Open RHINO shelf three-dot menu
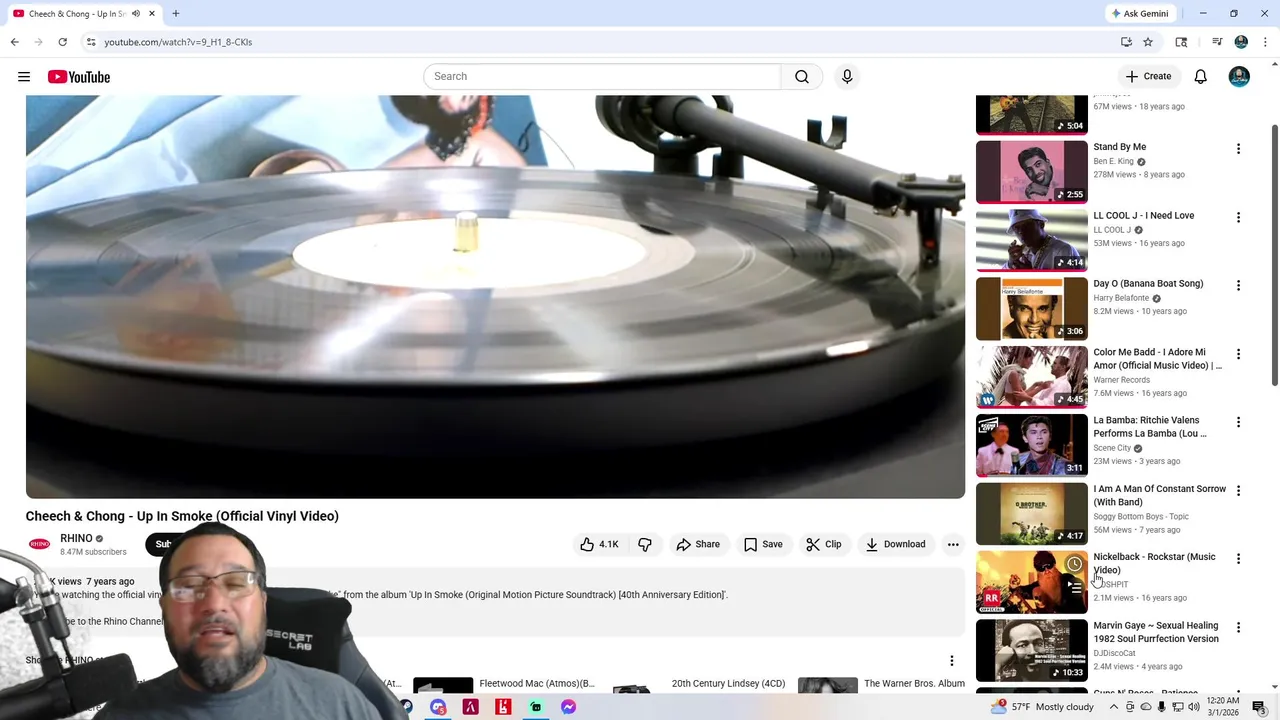This screenshot has height=720, width=1280. coord(952,661)
